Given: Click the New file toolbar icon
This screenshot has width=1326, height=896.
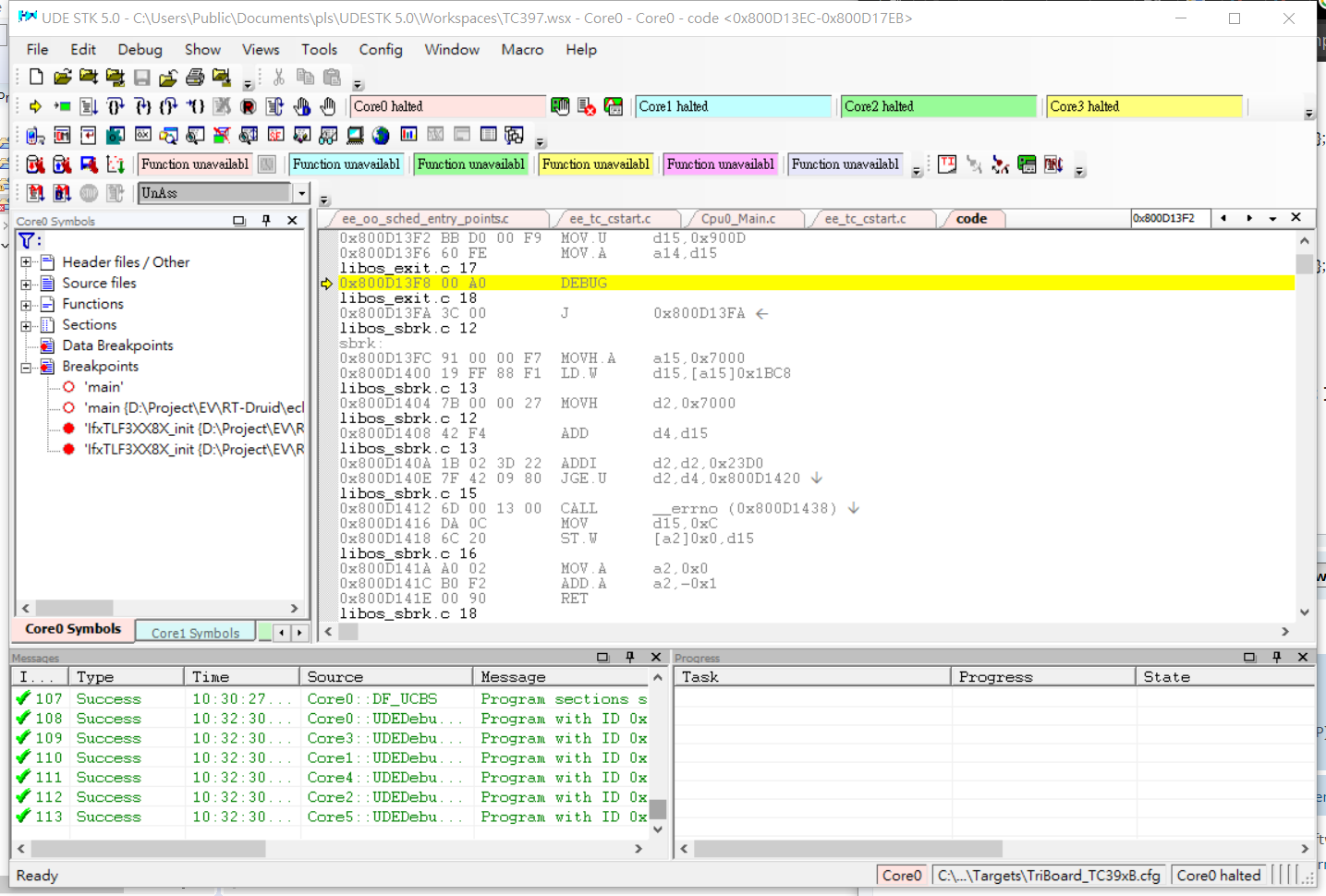Looking at the screenshot, I should point(36,78).
